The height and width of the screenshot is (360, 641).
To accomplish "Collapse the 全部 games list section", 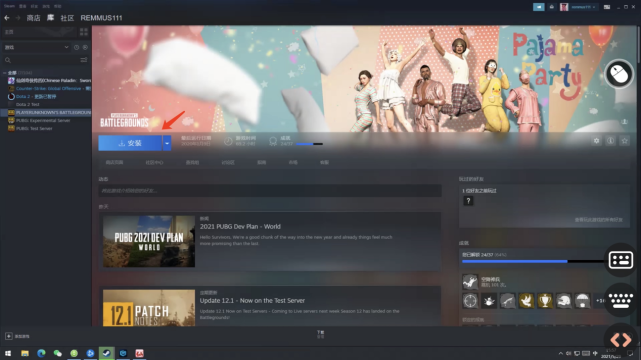I will pyautogui.click(x=4, y=73).
